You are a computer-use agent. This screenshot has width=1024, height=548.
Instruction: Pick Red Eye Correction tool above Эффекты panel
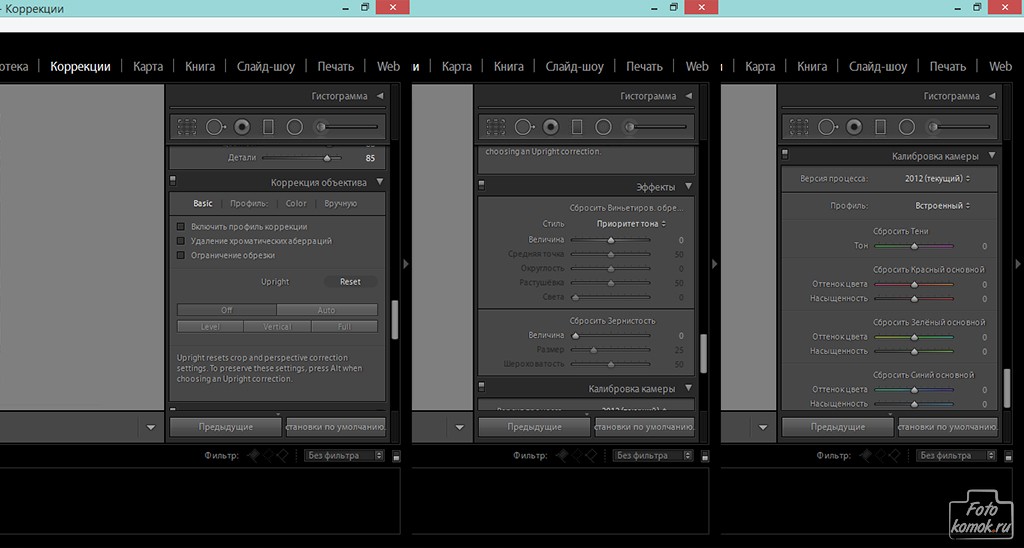click(550, 127)
